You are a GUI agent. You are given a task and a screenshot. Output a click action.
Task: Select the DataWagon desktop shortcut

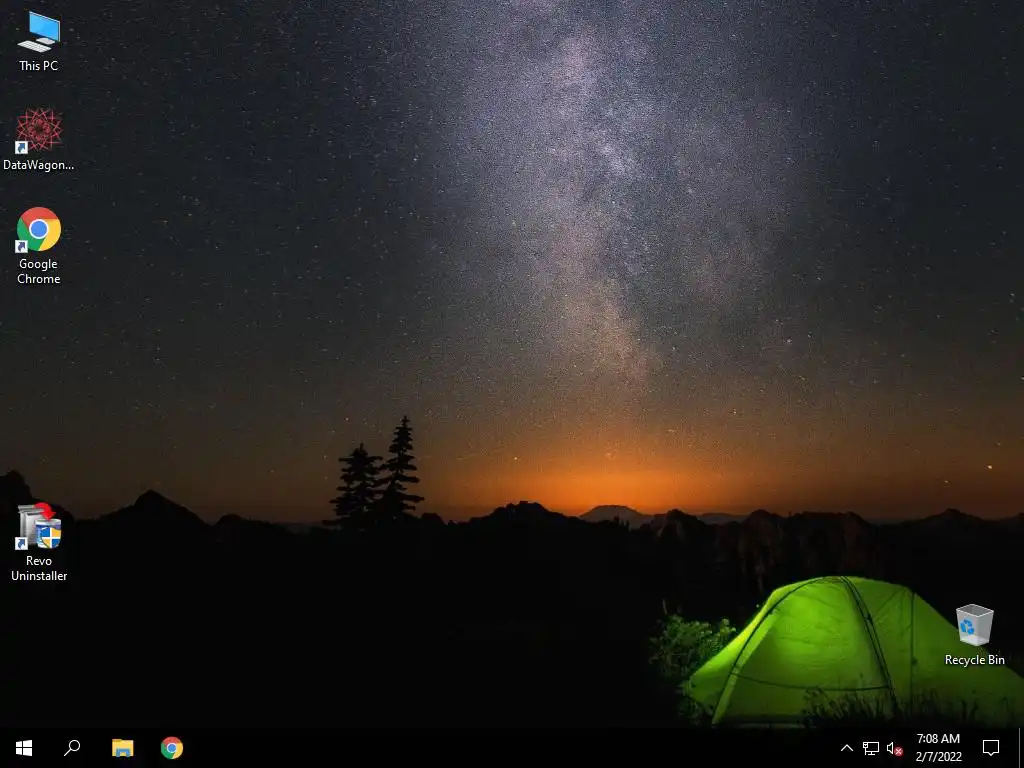(39, 140)
